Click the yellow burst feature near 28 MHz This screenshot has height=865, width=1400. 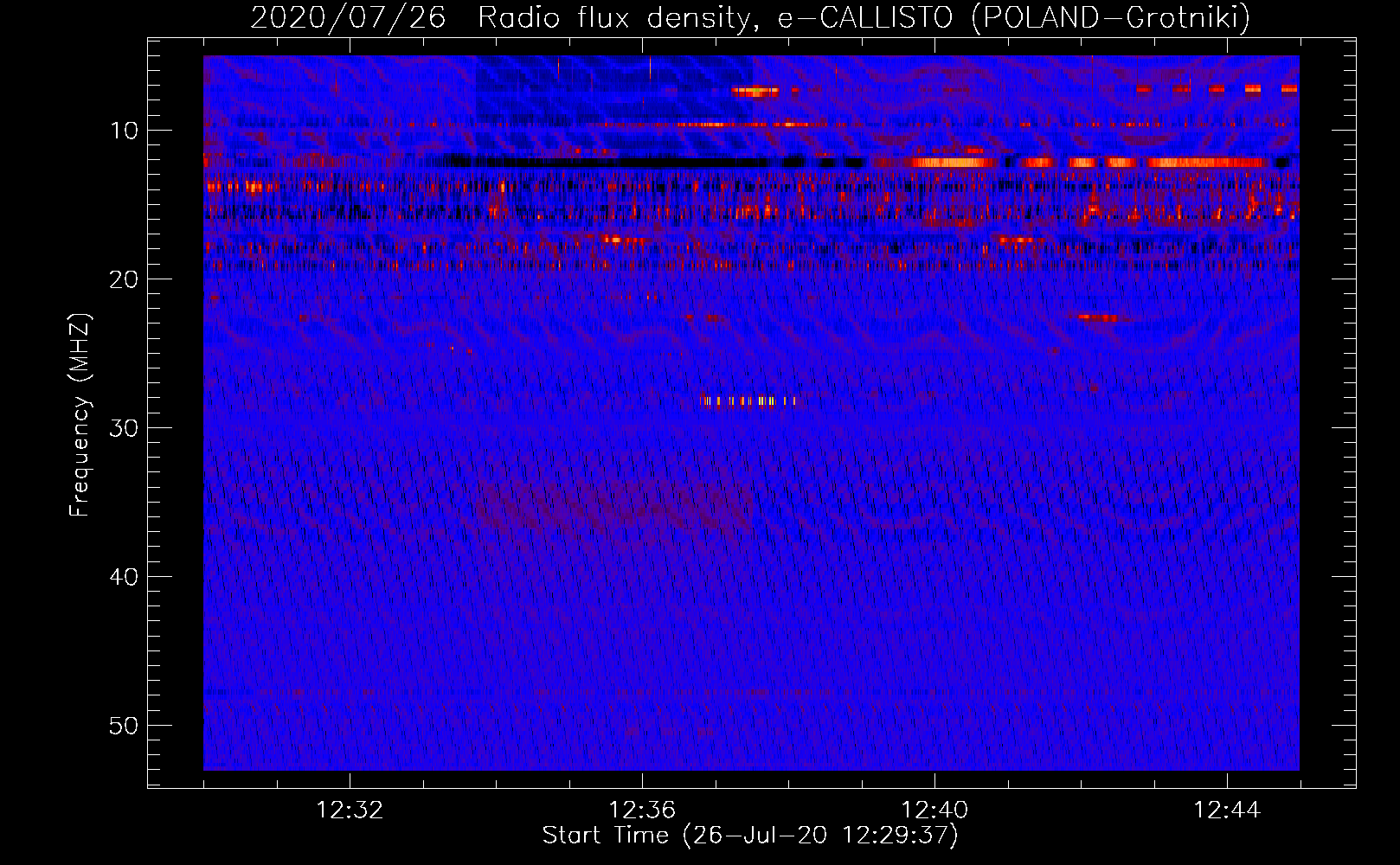pos(748,400)
